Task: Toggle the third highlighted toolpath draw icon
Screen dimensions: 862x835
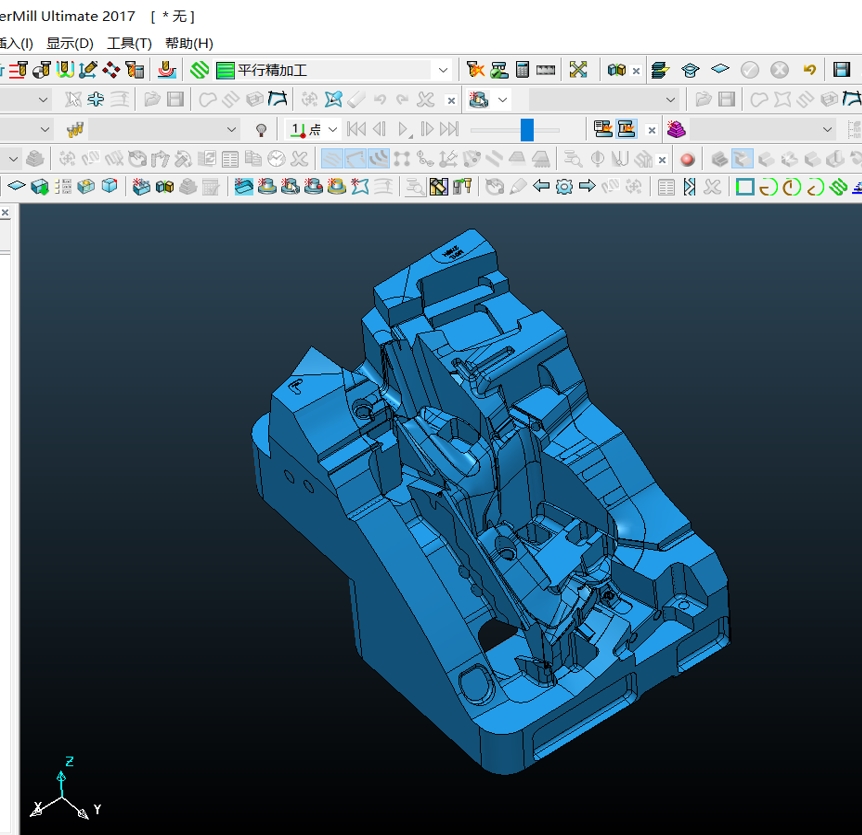Action: [x=378, y=159]
